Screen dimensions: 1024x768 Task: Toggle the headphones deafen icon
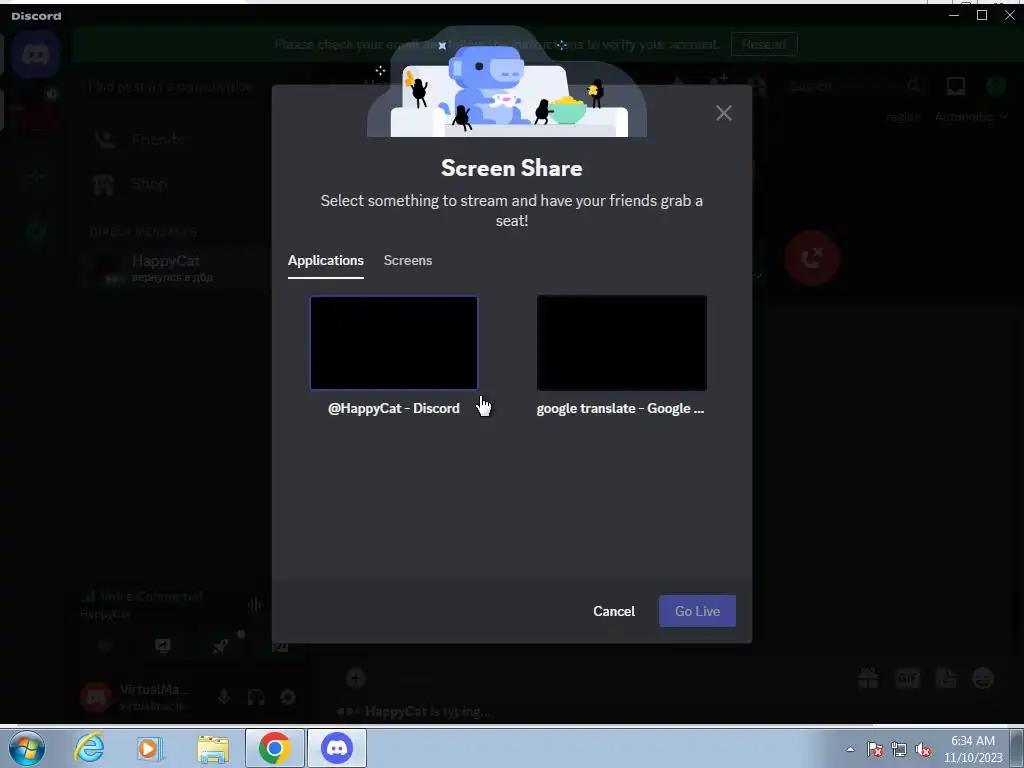256,697
